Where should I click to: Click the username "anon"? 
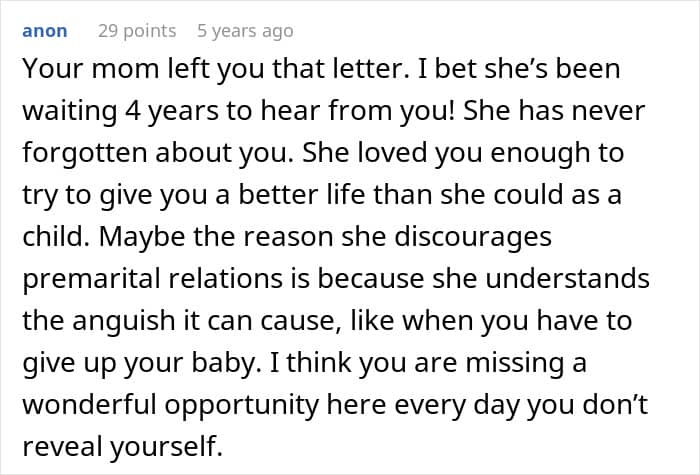[x=44, y=31]
